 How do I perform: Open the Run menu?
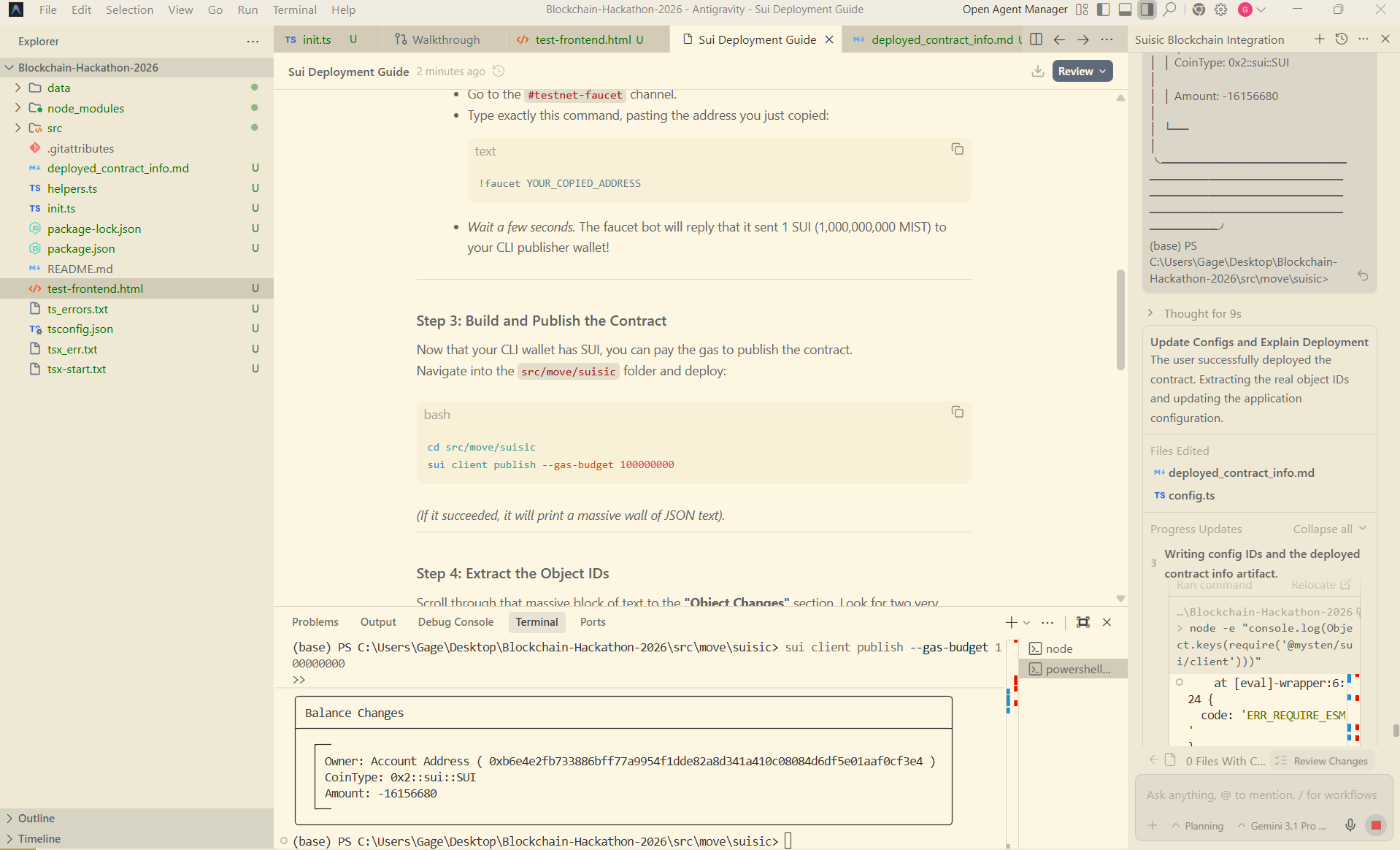click(x=247, y=9)
